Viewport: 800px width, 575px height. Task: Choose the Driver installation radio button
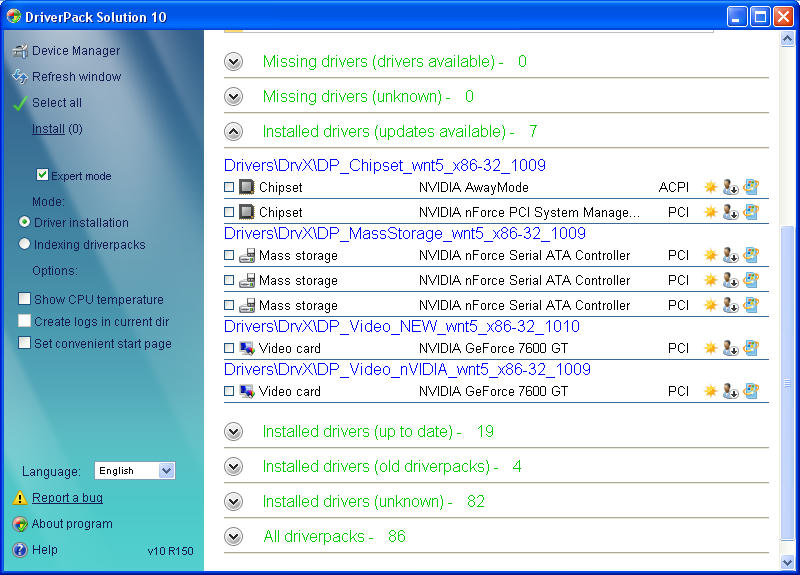pos(24,222)
